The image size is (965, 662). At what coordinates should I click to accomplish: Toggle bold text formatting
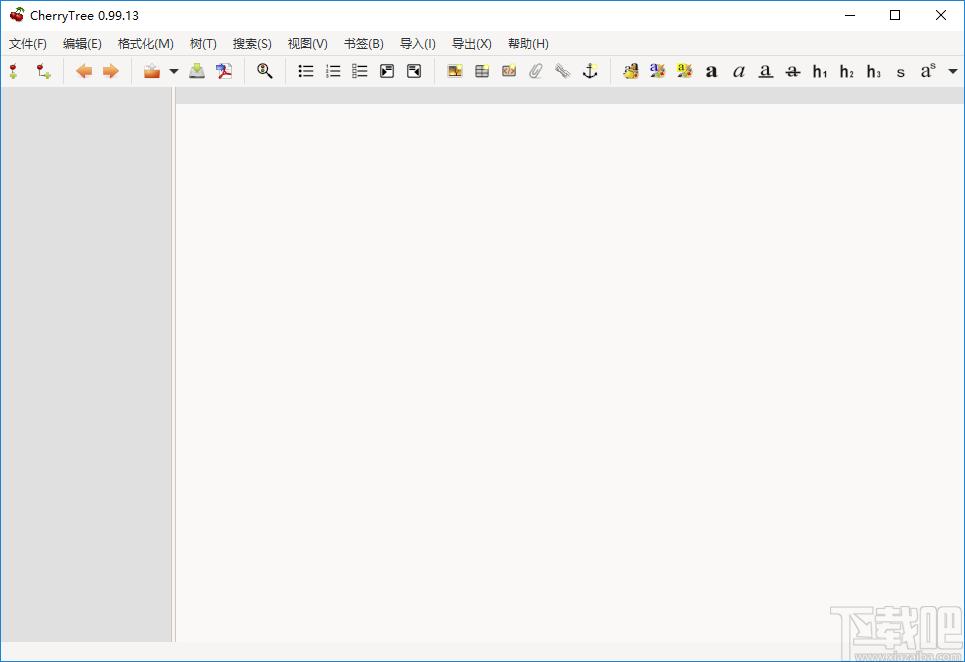click(x=711, y=71)
